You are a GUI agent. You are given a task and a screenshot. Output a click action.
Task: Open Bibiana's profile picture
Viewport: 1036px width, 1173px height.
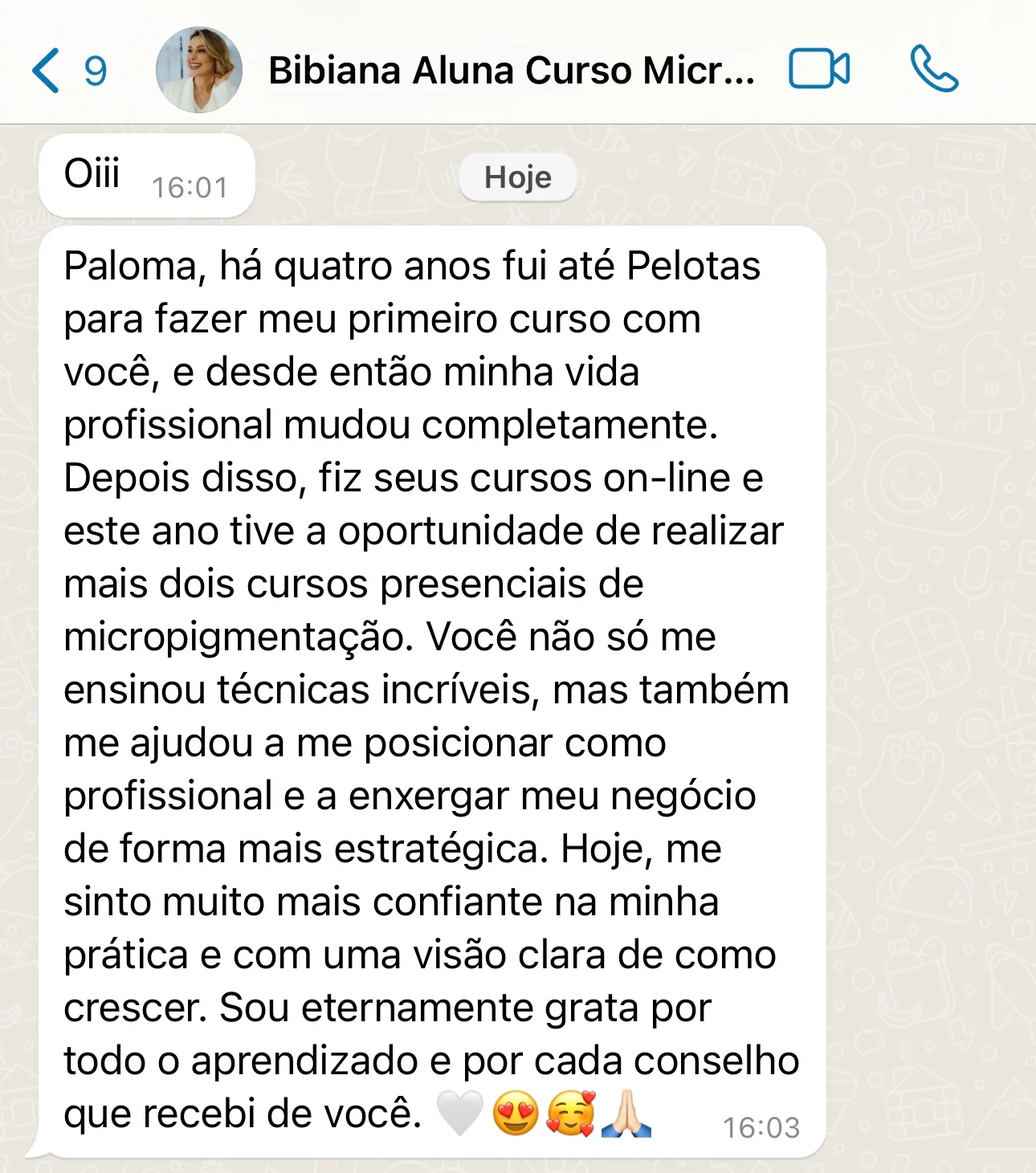coord(199,70)
